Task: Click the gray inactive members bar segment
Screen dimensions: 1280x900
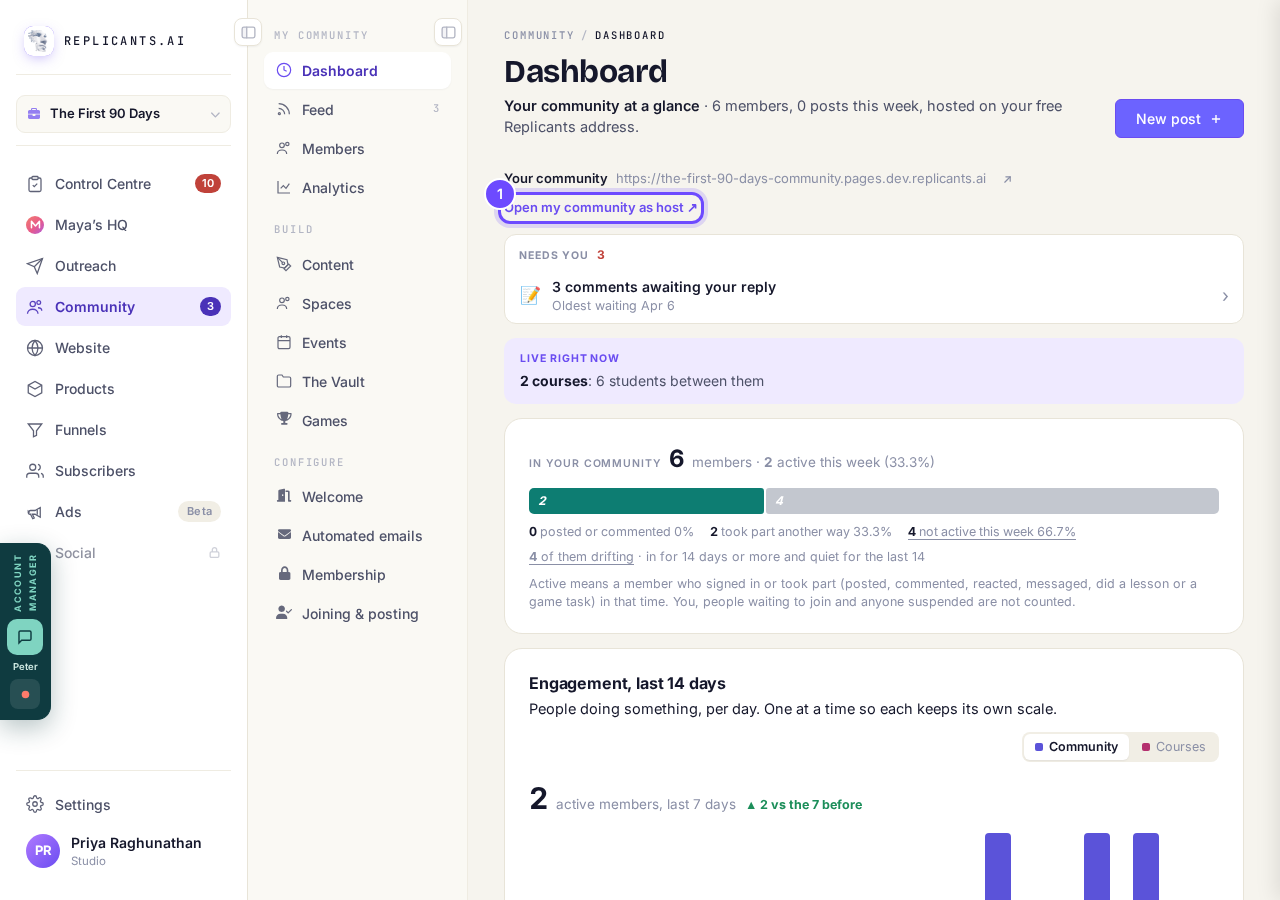Action: pyautogui.click(x=992, y=501)
